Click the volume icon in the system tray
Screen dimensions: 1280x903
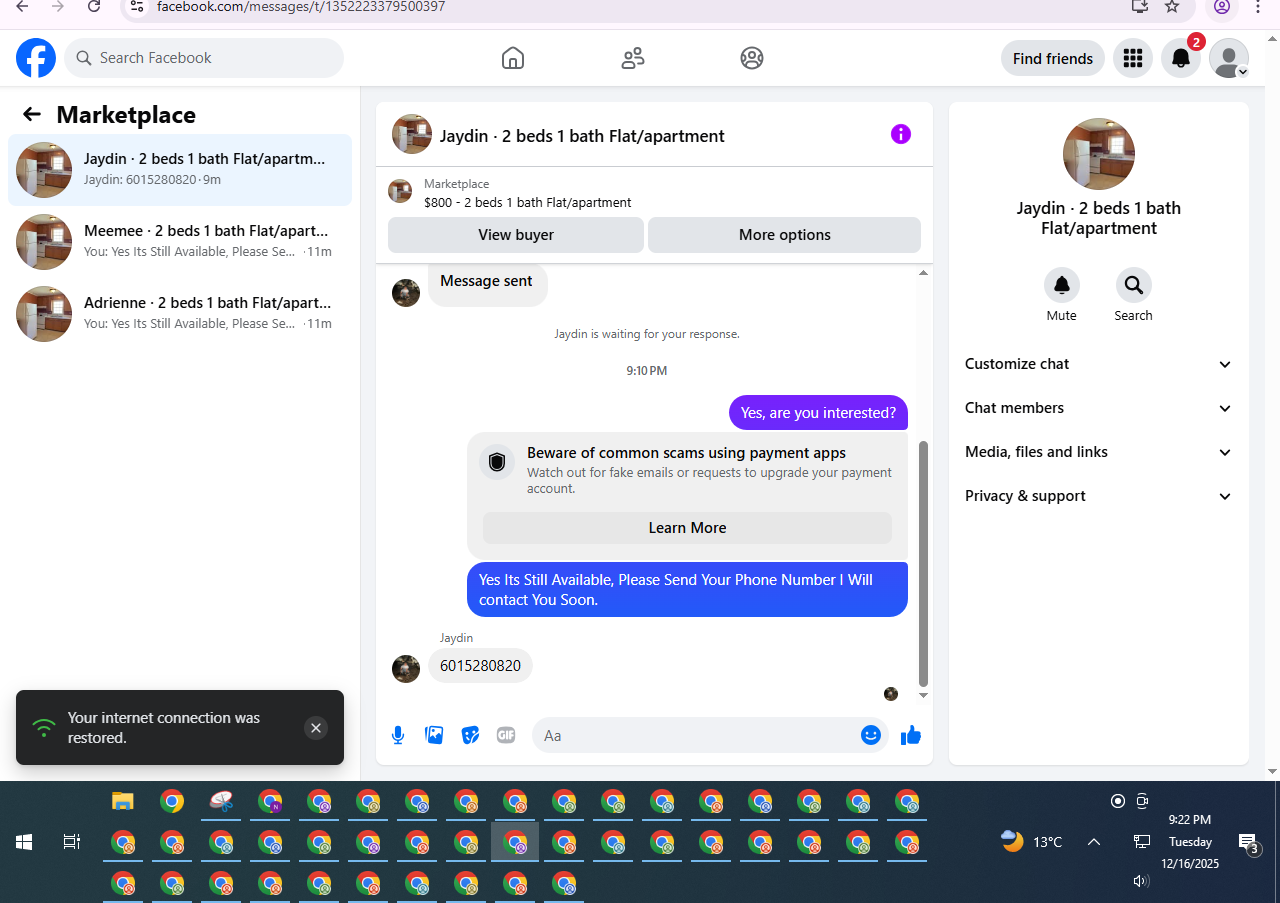coord(1141,881)
